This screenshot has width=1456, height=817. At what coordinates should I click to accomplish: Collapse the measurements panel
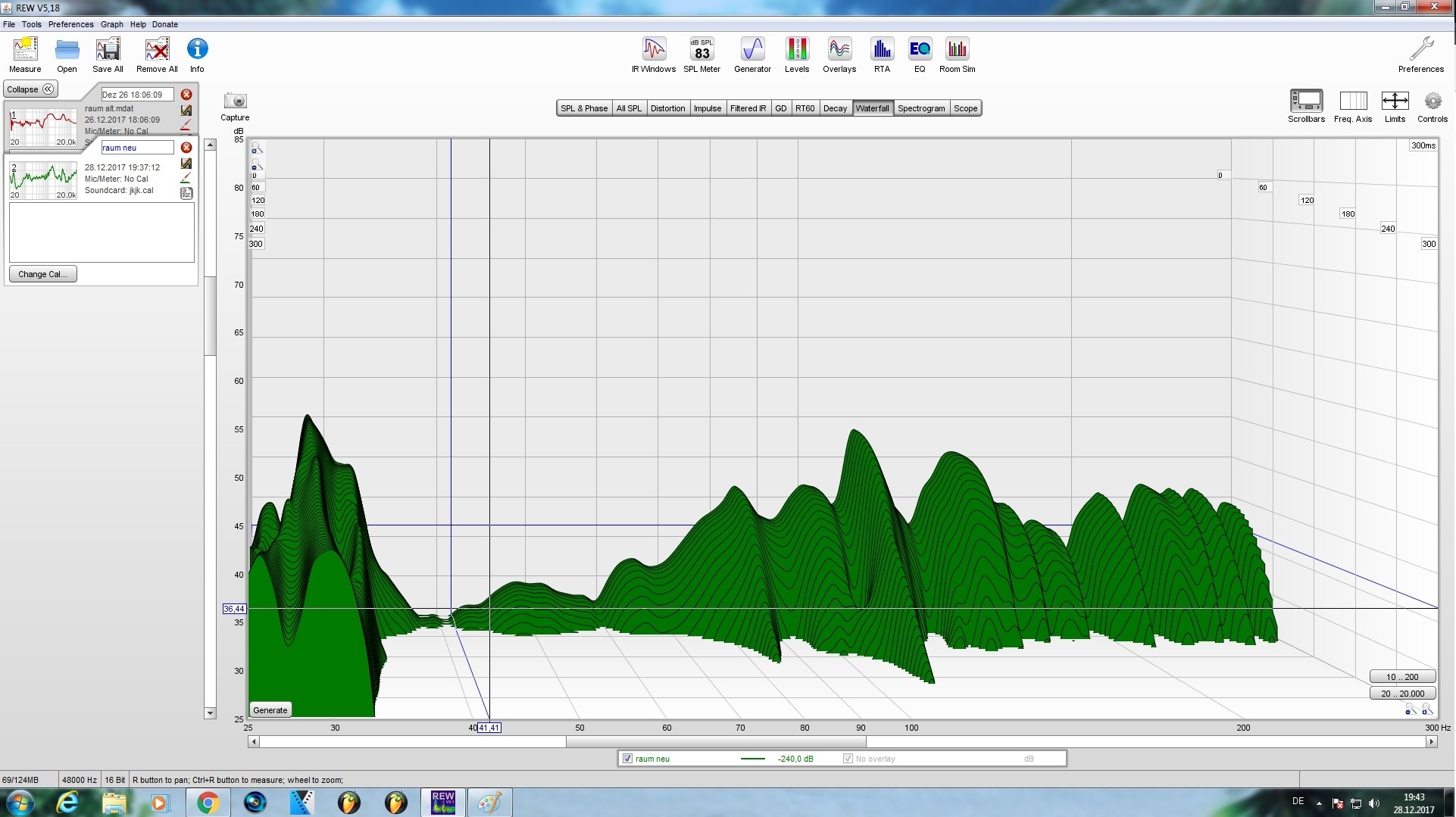click(31, 89)
